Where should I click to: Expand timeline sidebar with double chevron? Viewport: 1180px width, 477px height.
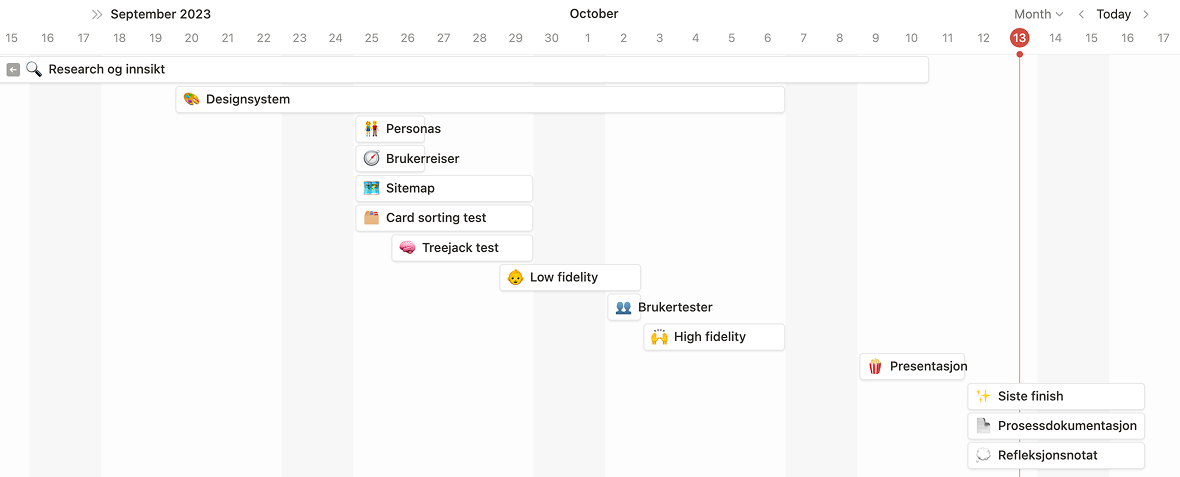(97, 14)
